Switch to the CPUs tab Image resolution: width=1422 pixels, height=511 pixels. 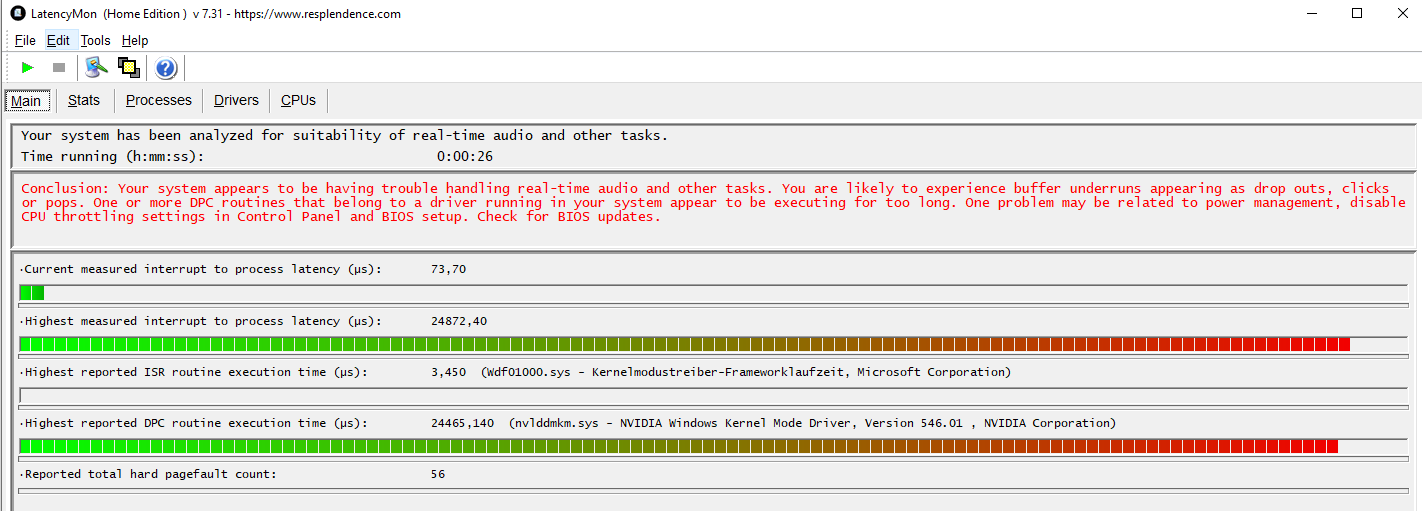tap(298, 100)
